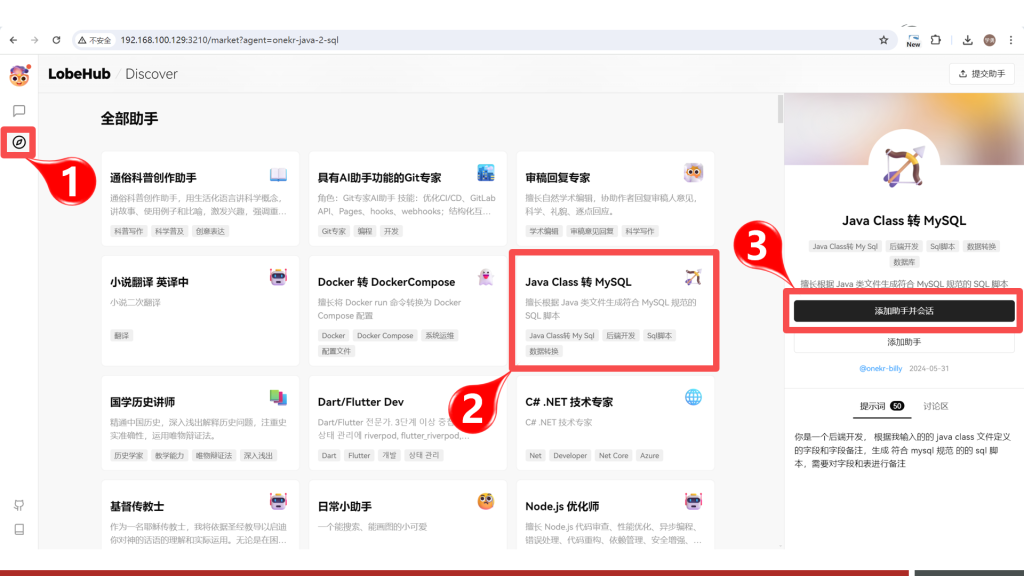Click the LobeHub avatar logo in sidebar
The height and width of the screenshot is (576, 1024).
coord(19,76)
